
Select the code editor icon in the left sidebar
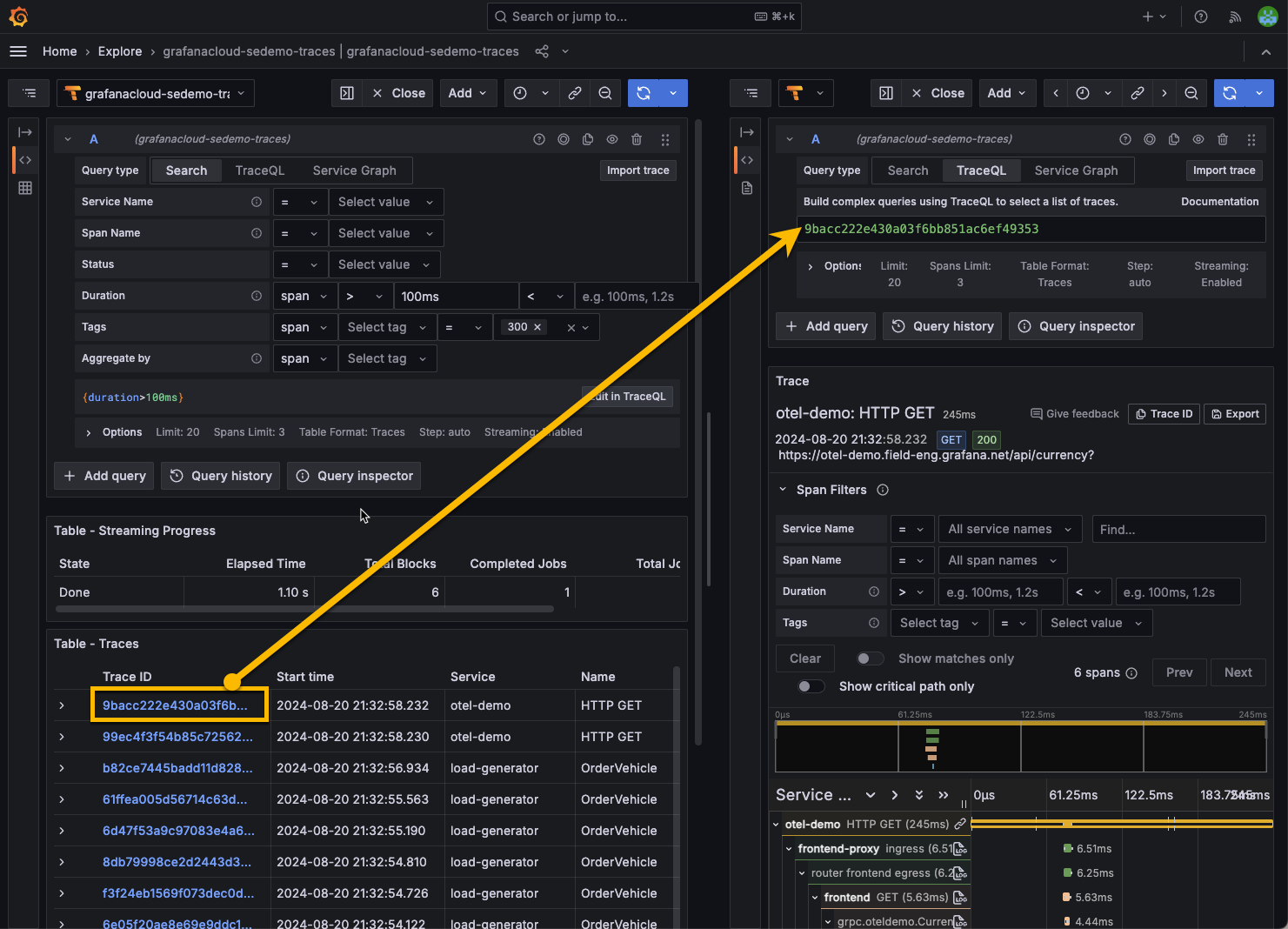pyautogui.click(x=25, y=160)
